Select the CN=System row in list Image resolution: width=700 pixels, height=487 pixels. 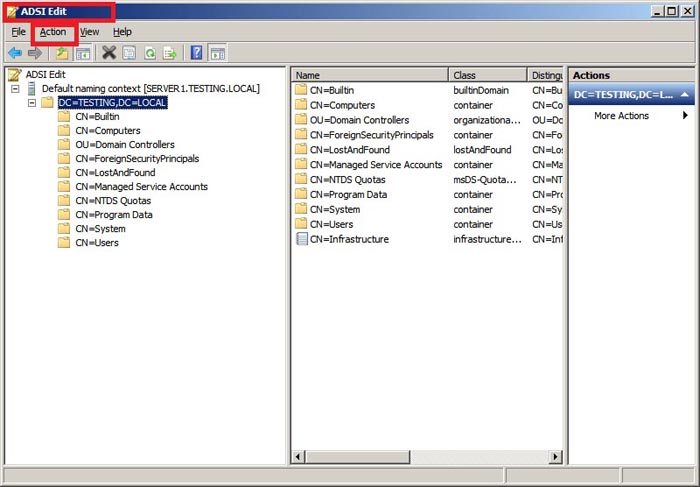(335, 209)
